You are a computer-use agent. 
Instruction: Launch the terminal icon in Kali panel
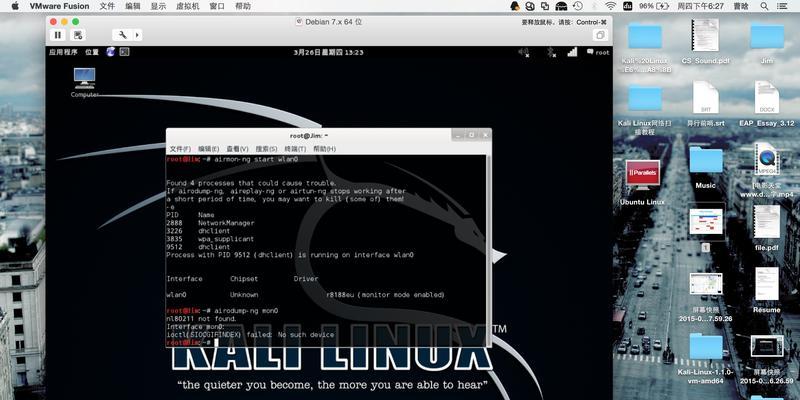tap(124, 52)
